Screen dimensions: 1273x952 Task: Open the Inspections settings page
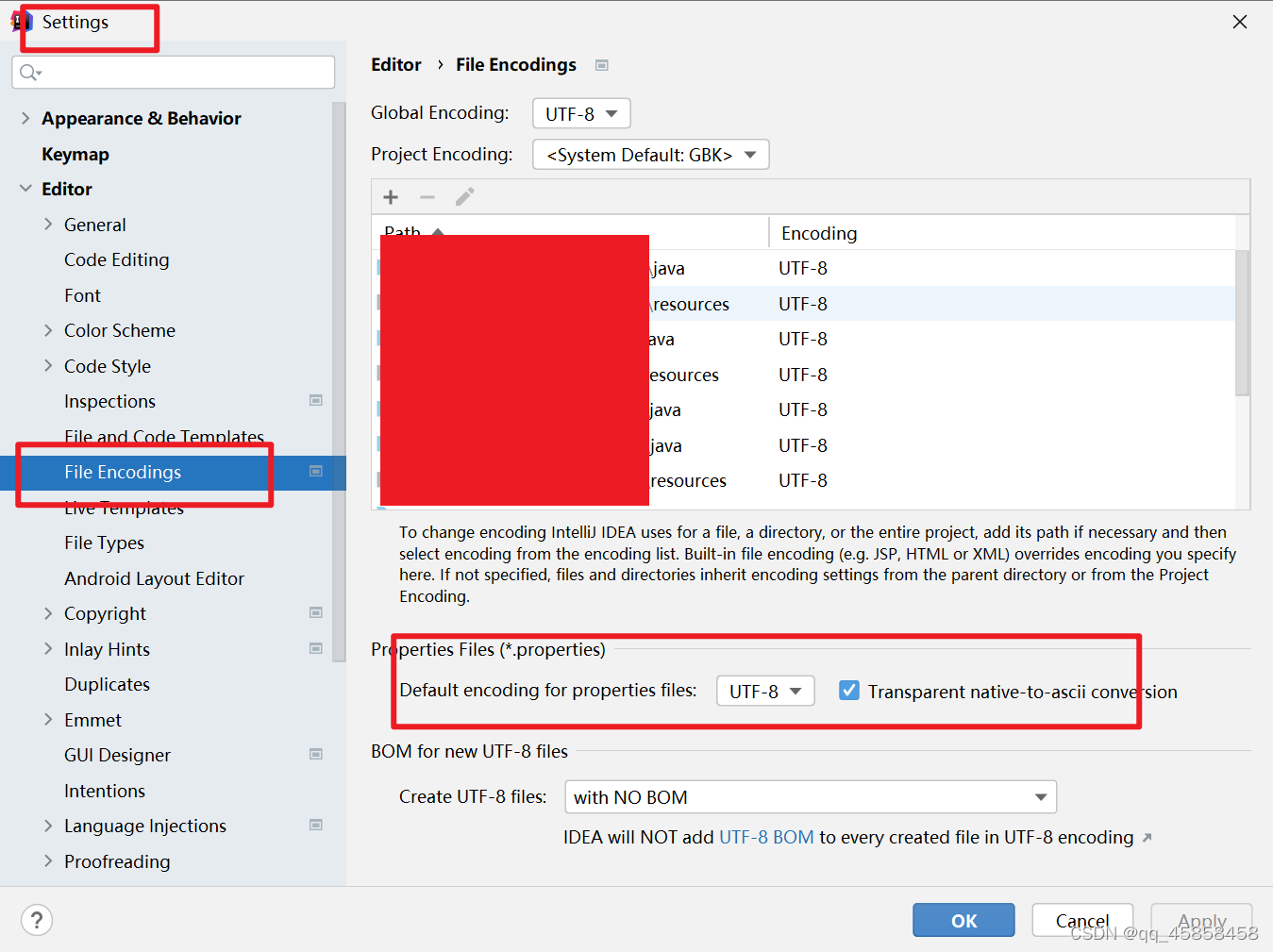pos(109,401)
